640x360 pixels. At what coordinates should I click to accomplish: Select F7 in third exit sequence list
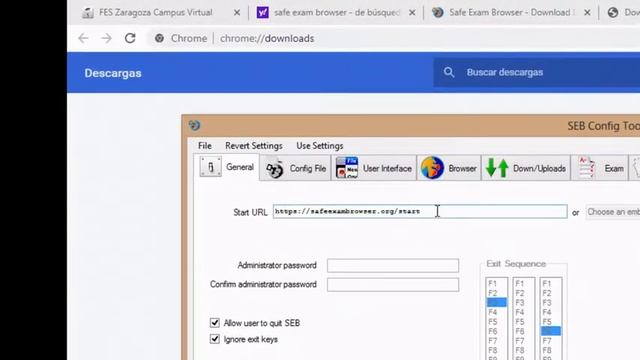tap(551, 341)
